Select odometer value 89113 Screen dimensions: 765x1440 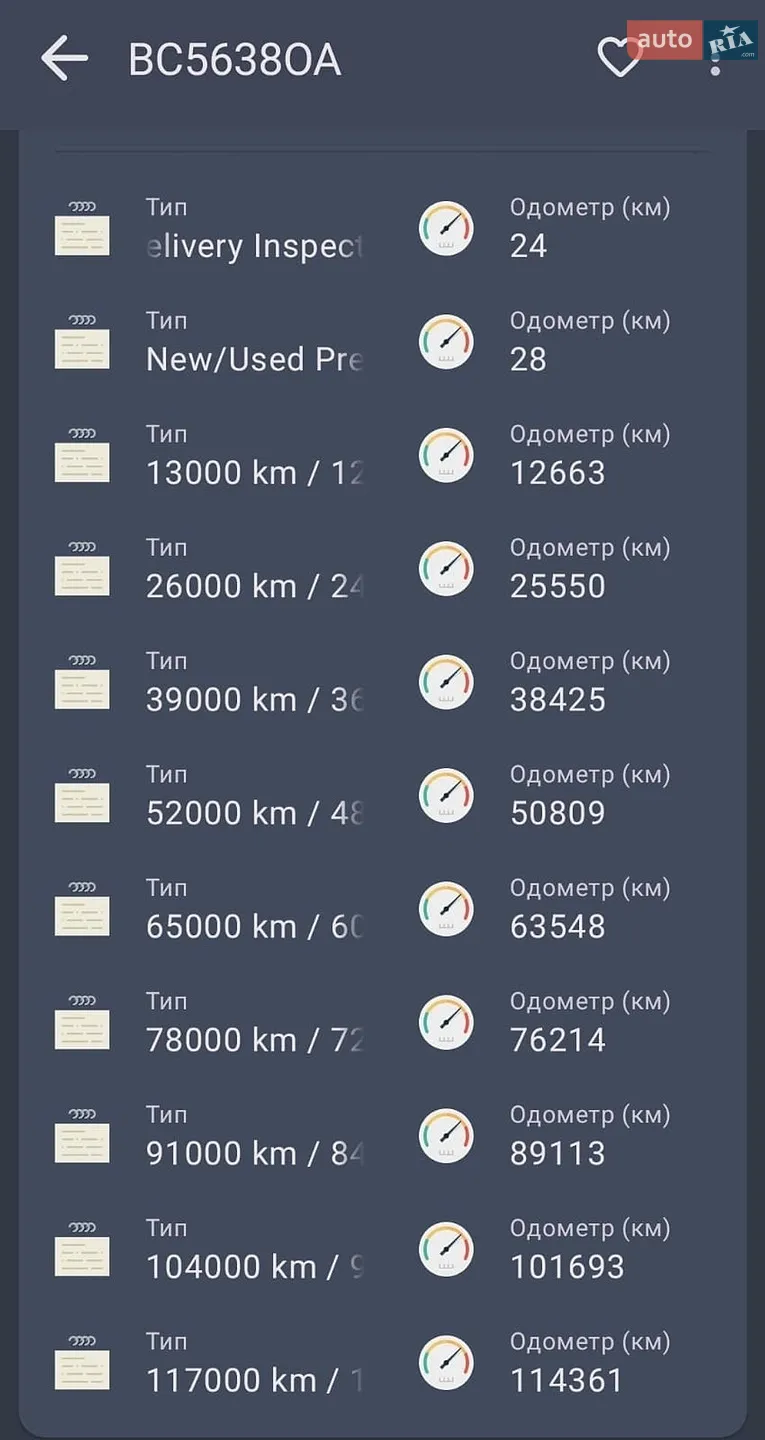point(558,1153)
